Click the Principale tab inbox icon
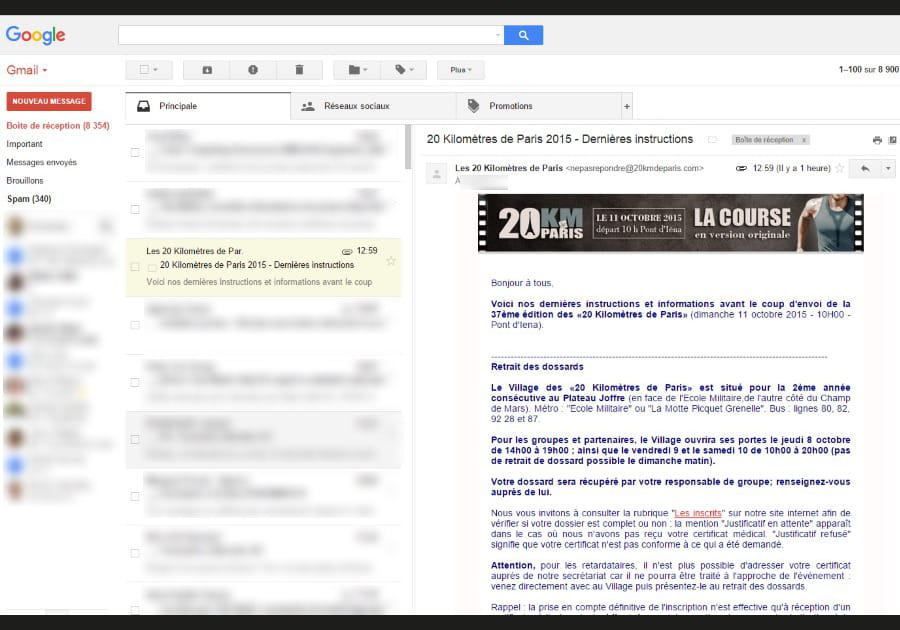This screenshot has height=630, width=900. (143, 106)
